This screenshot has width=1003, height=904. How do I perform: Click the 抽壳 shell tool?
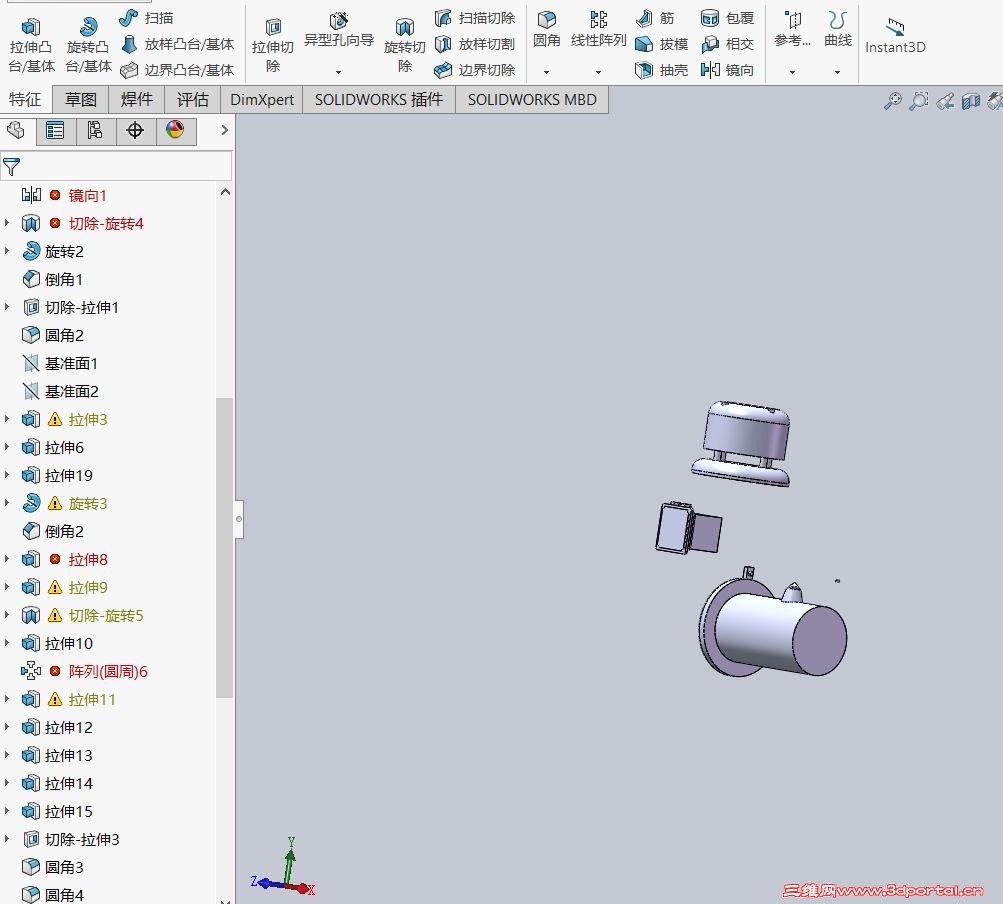(x=661, y=70)
